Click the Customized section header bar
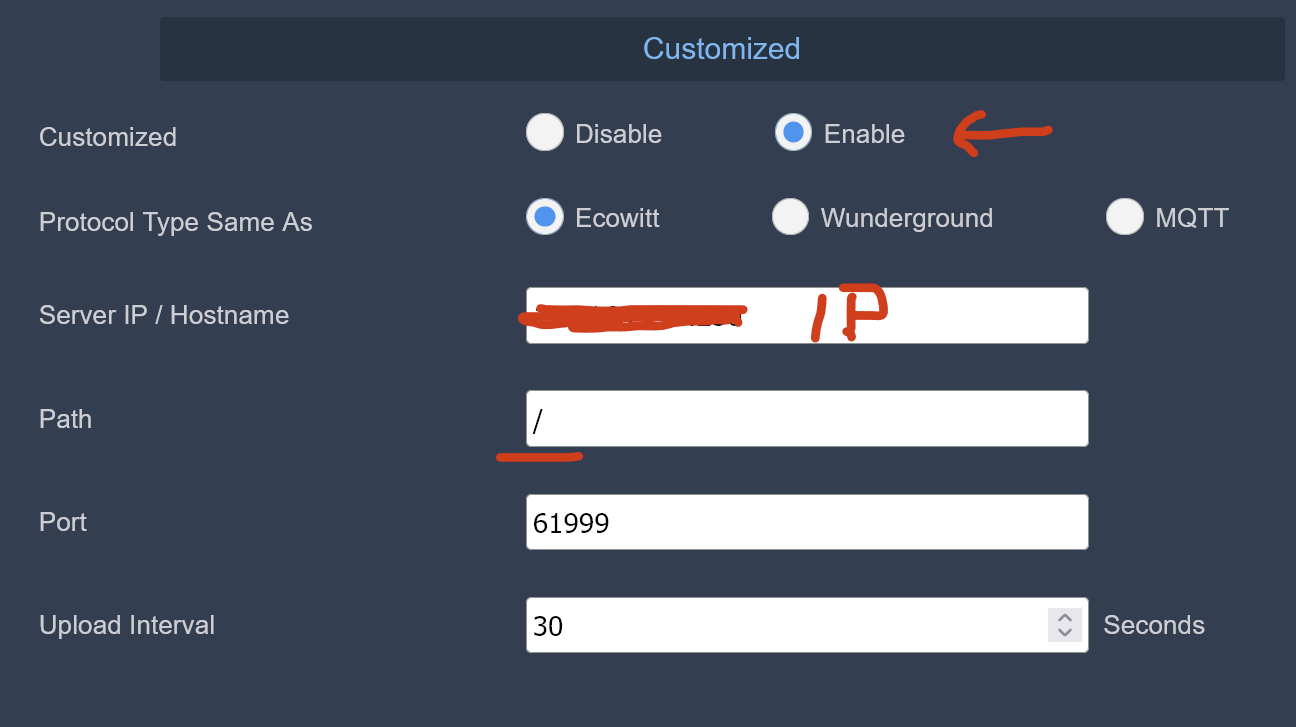 (x=722, y=48)
